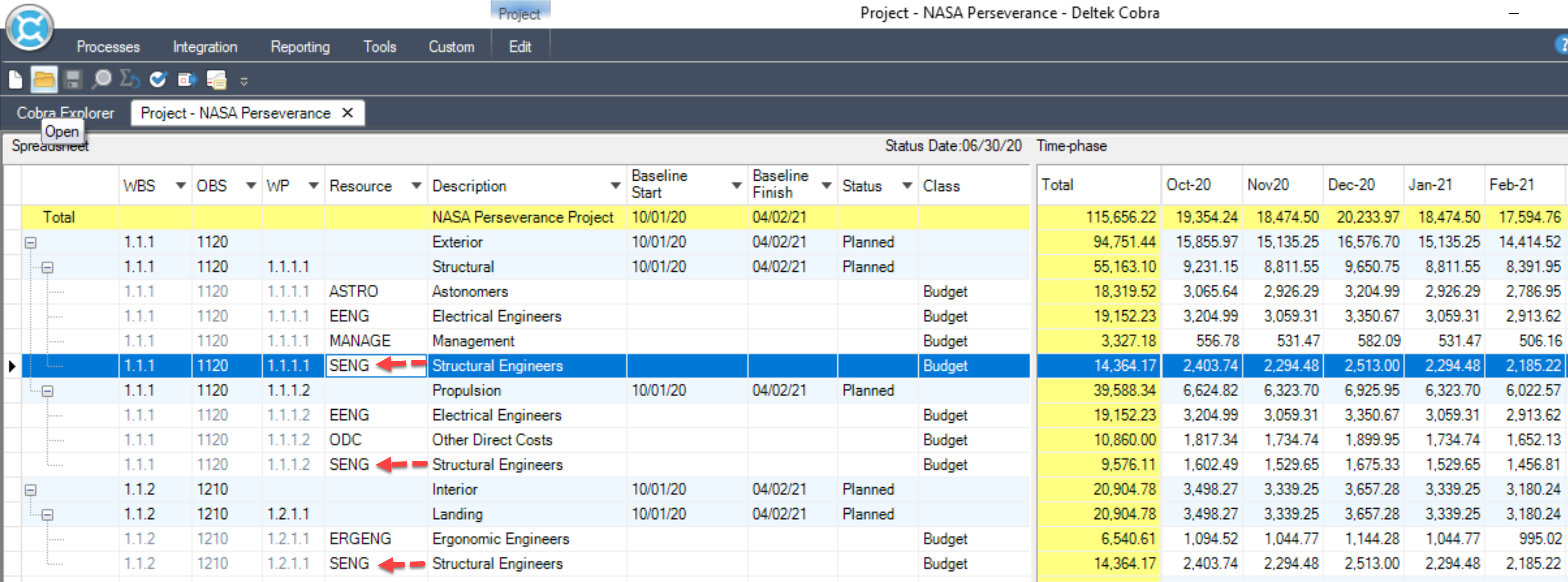1568x582 pixels.
Task: Open a project with the folder icon
Action: click(x=44, y=79)
